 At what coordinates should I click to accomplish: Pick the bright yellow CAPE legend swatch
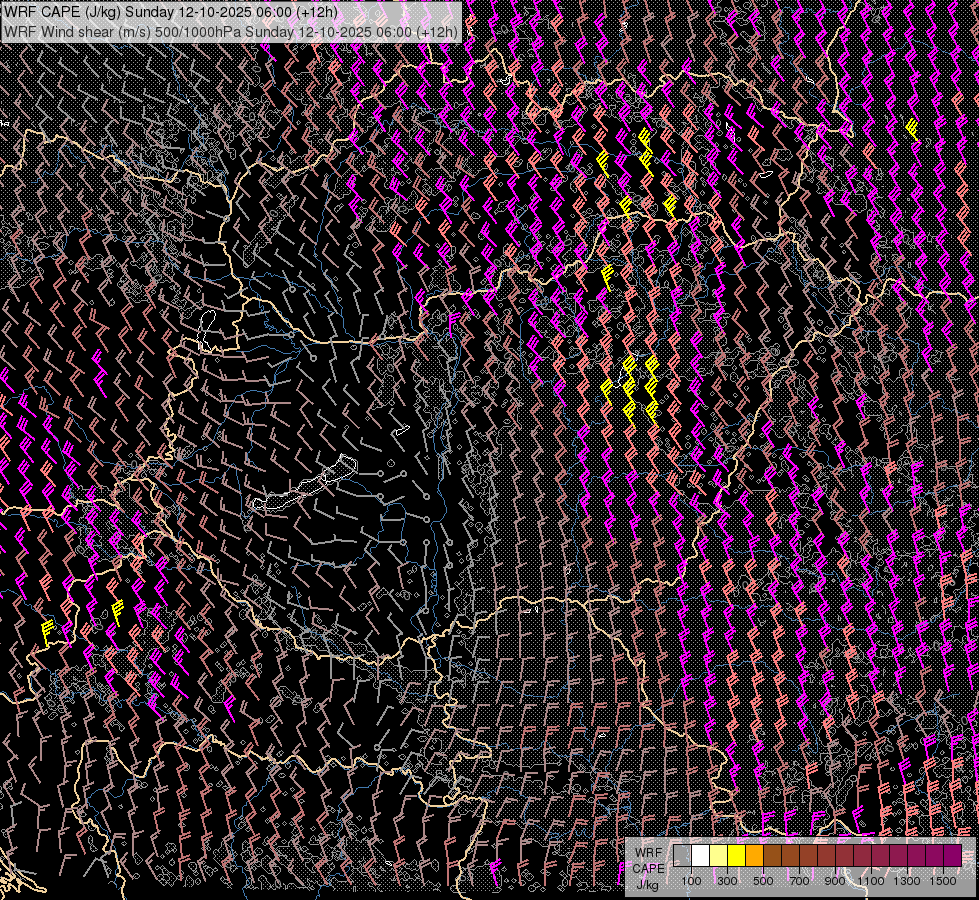pyautogui.click(x=736, y=855)
